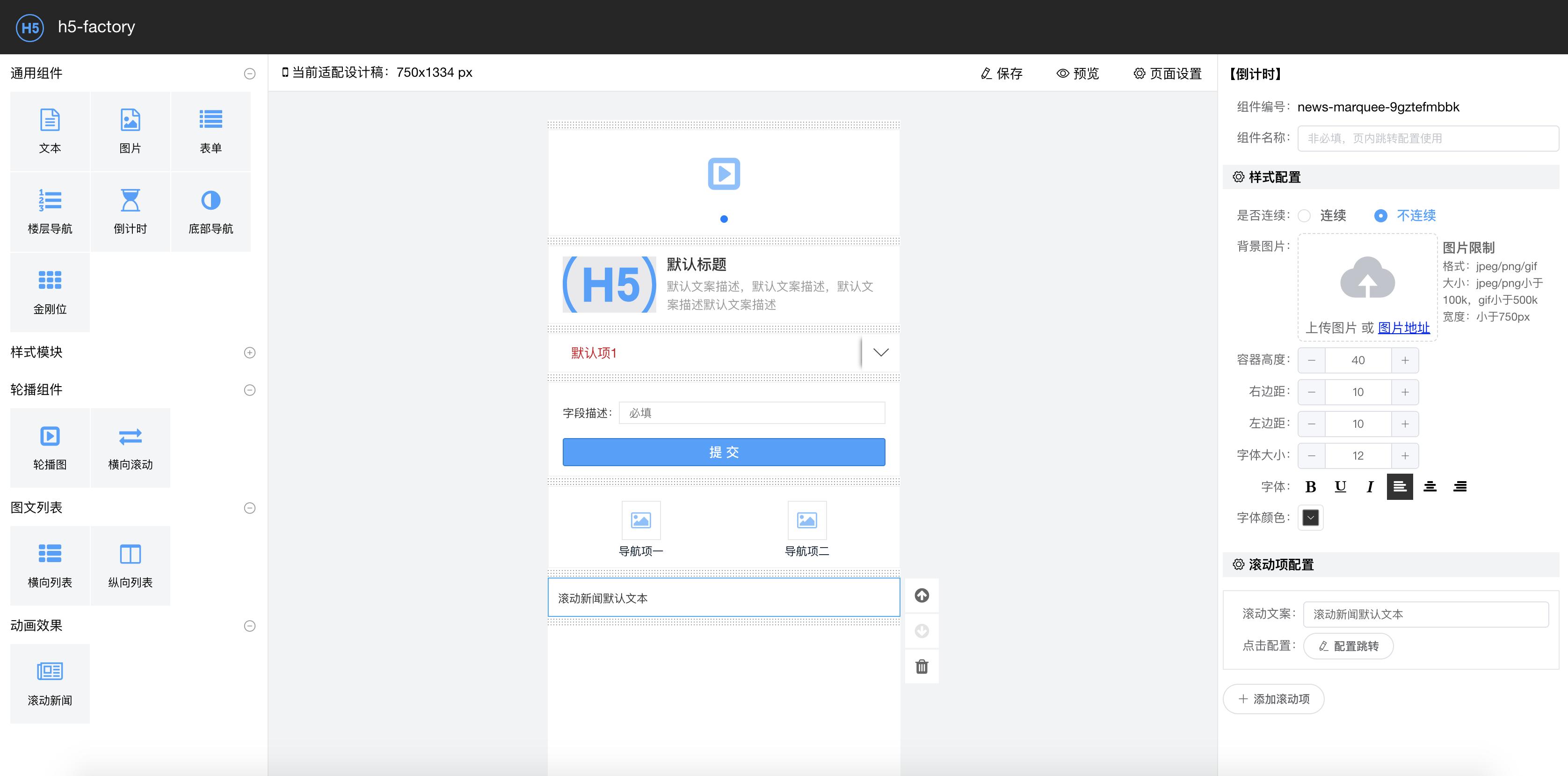
Task: Select the 滚动新闻 component icon
Action: click(x=50, y=671)
